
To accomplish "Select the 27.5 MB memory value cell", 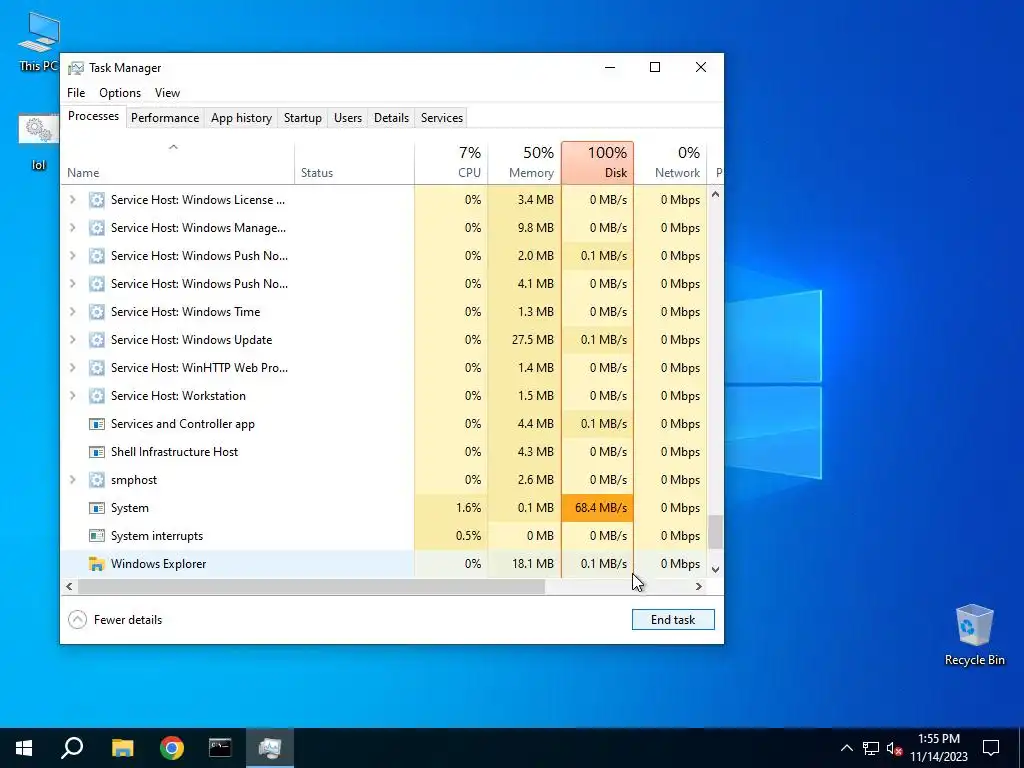I will 524,340.
